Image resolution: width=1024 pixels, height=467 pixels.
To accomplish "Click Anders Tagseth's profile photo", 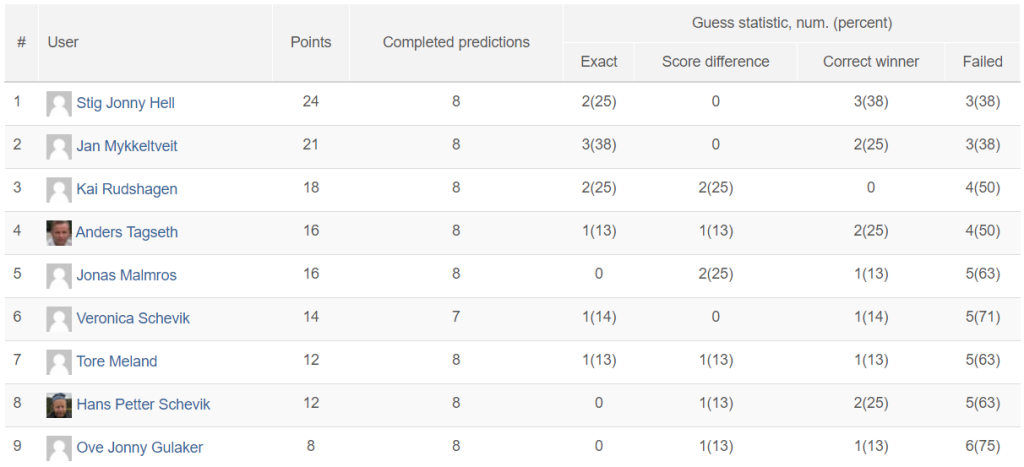I will [x=59, y=233].
